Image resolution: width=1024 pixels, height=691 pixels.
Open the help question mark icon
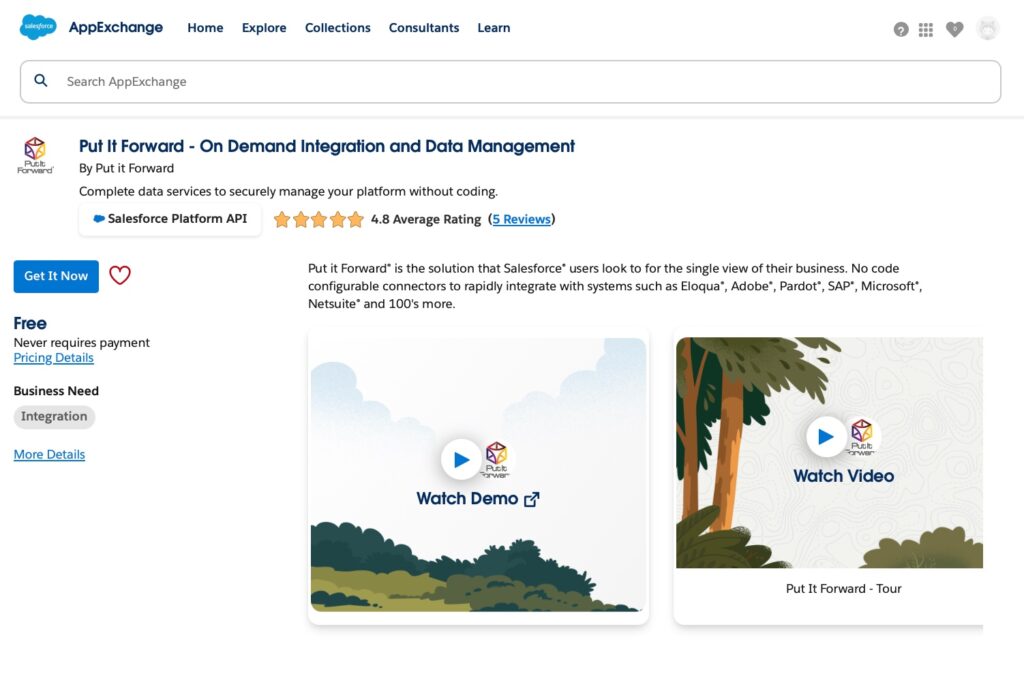pyautogui.click(x=901, y=29)
